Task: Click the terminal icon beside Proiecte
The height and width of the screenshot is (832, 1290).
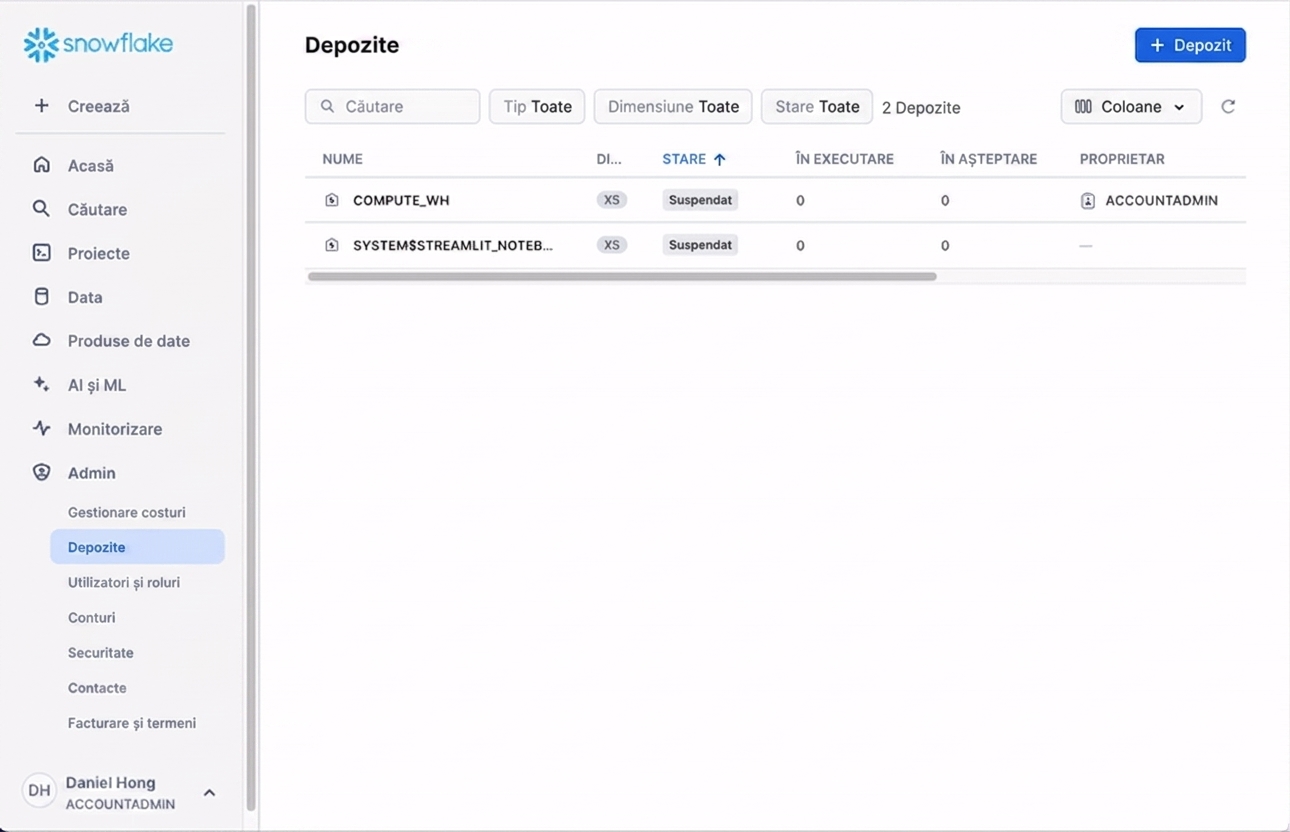Action: 41,253
